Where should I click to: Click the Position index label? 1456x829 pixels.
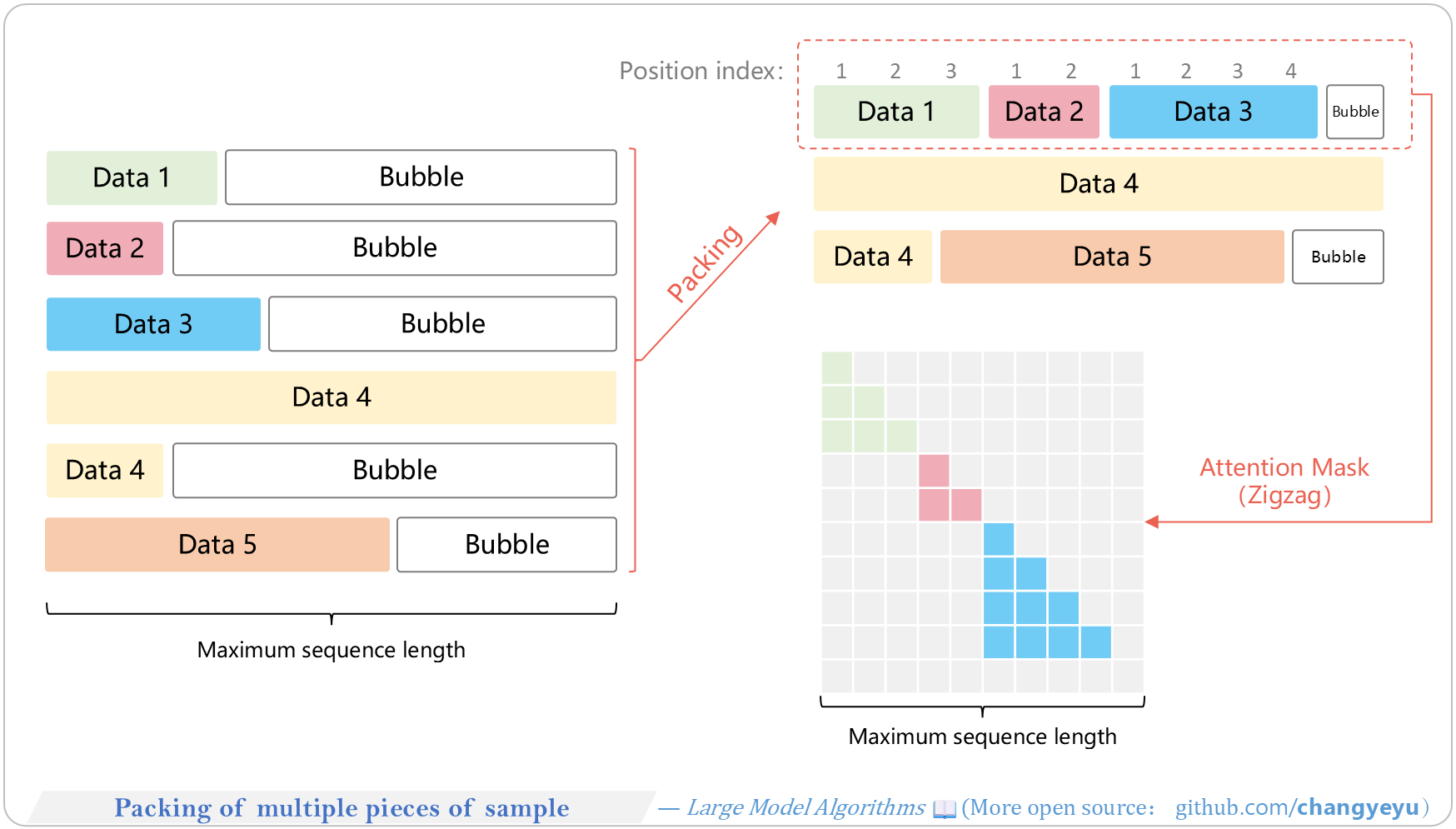701,71
